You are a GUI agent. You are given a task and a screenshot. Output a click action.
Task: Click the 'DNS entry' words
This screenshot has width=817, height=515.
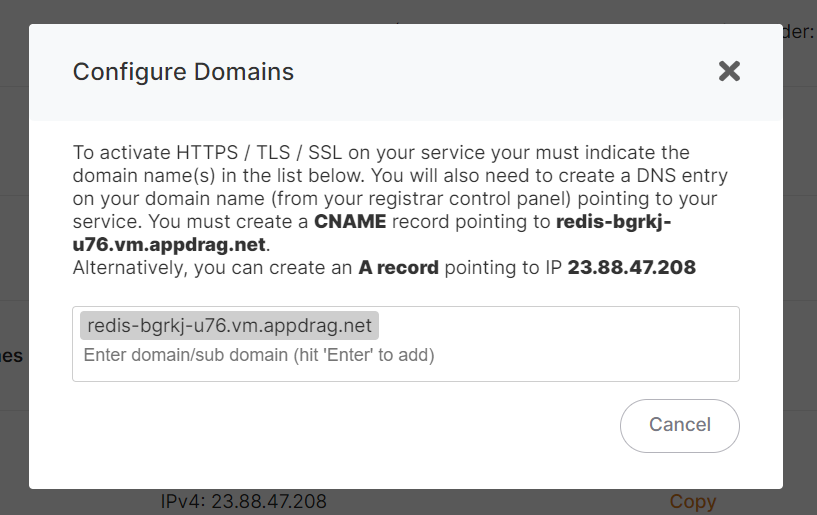click(x=682, y=176)
